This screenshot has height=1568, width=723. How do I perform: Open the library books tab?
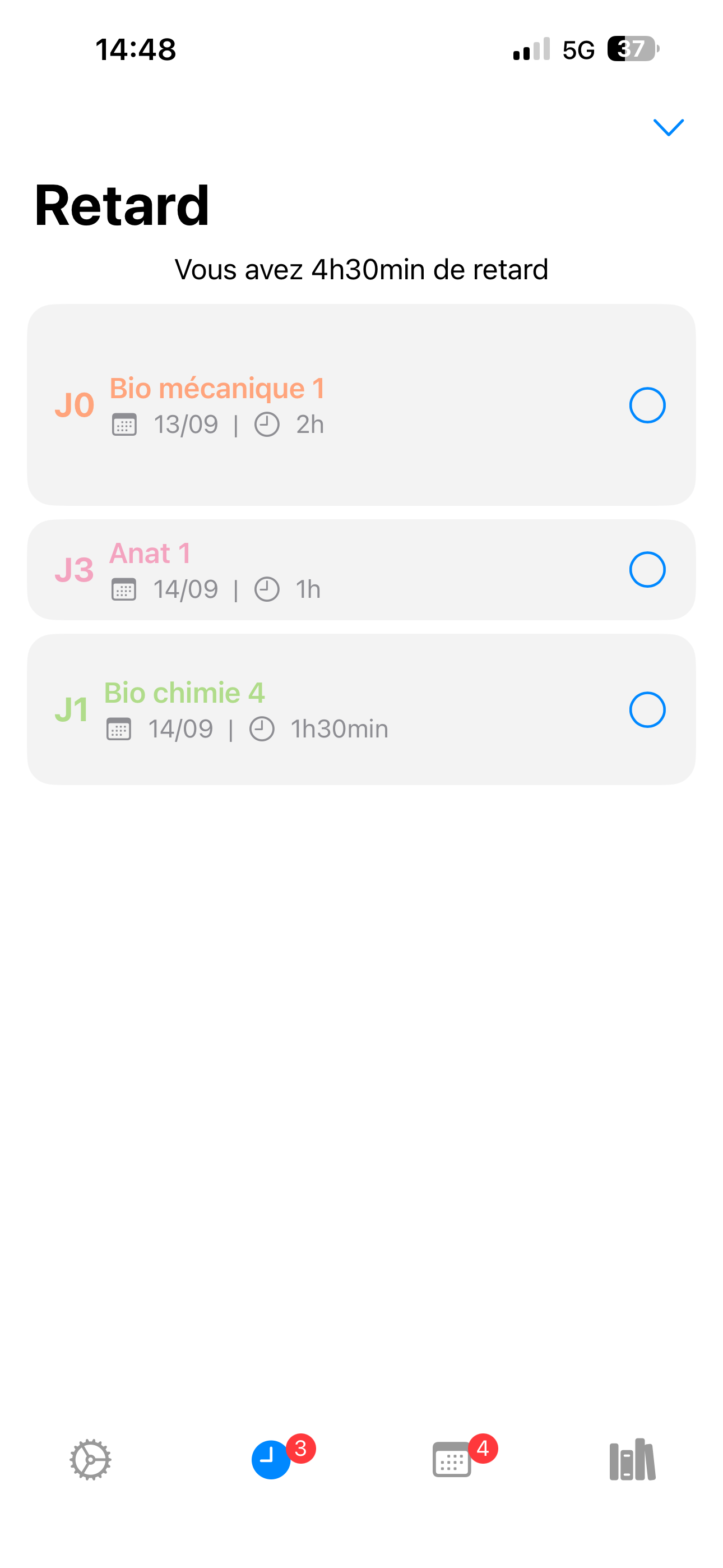pos(632,1460)
